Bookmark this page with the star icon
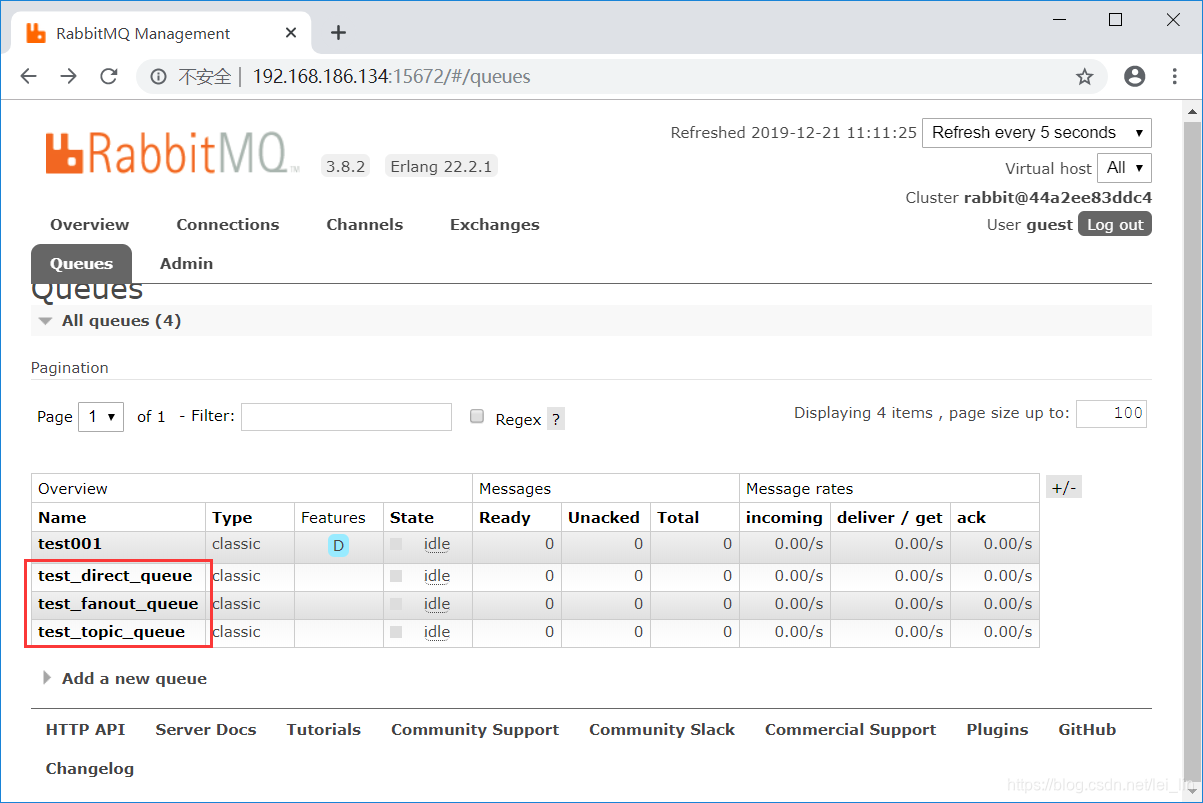The image size is (1203, 803). (x=1084, y=77)
